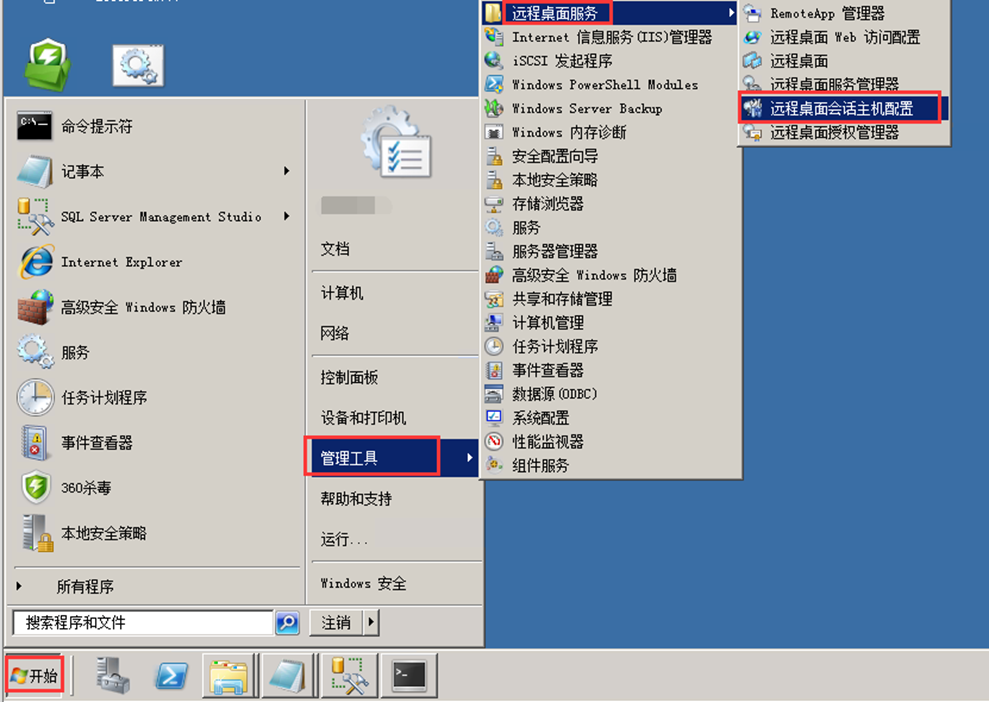Screen dimensions: 989x702
Task: Open 本地安全策略 icon in left pane
Action: click(37, 533)
